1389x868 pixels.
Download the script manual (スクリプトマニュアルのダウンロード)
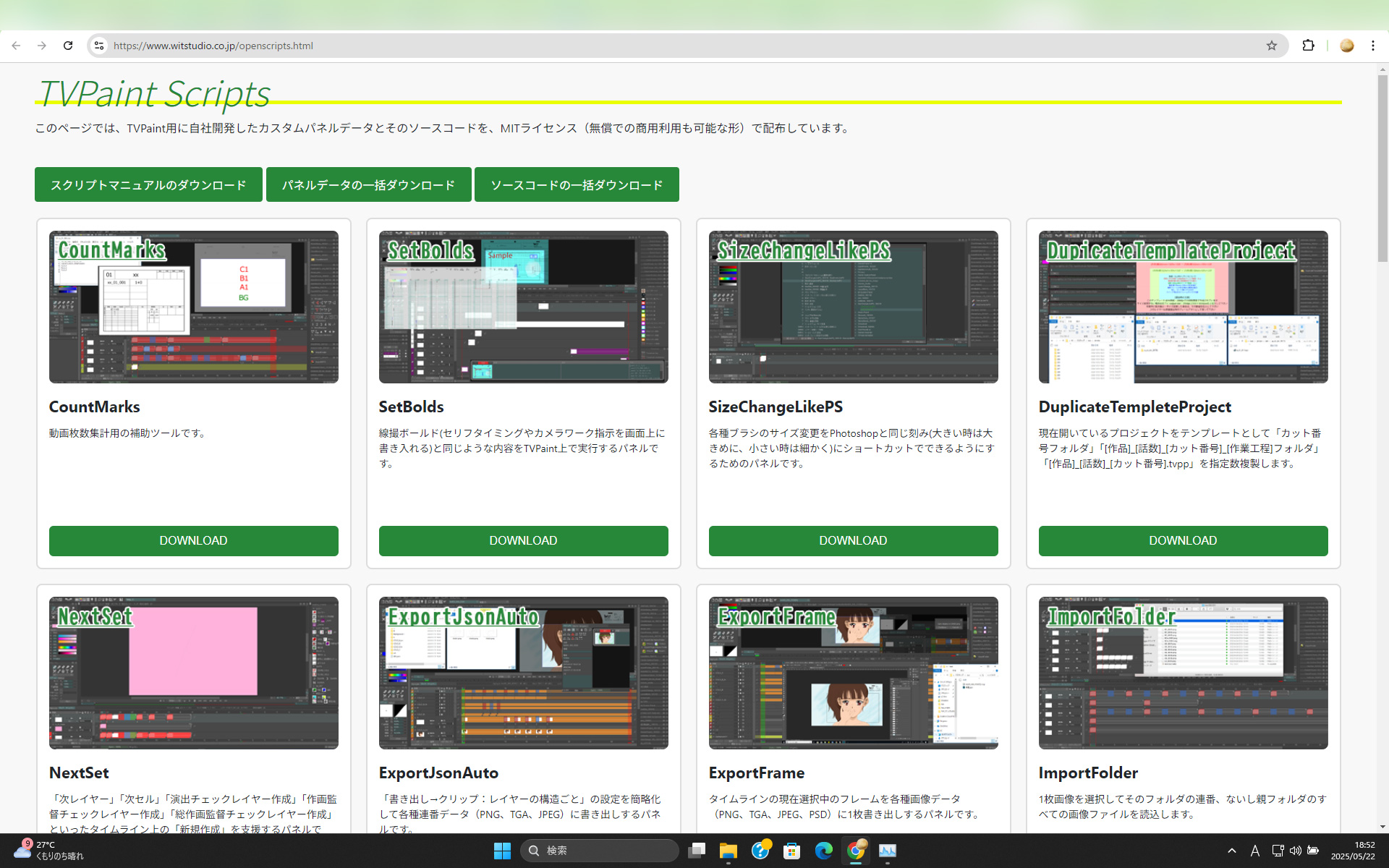pyautogui.click(x=148, y=184)
